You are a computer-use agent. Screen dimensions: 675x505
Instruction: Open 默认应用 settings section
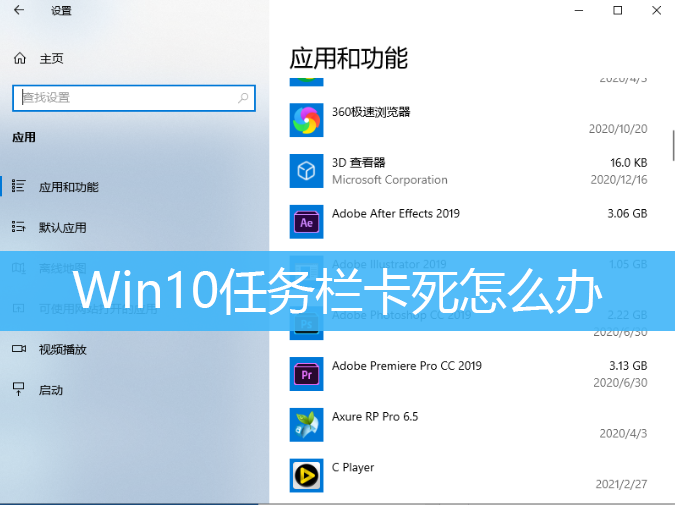coord(62,227)
